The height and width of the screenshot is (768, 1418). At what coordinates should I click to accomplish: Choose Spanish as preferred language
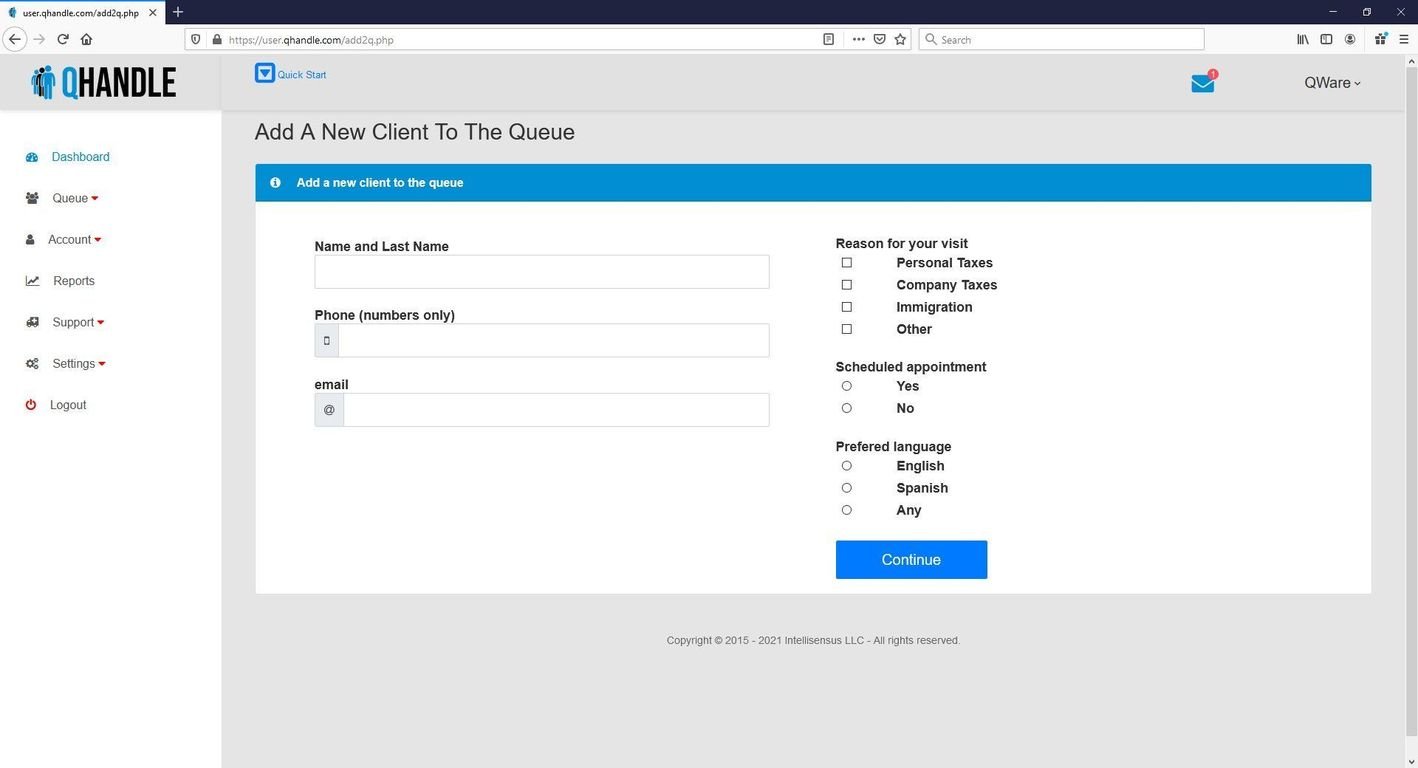coord(847,488)
